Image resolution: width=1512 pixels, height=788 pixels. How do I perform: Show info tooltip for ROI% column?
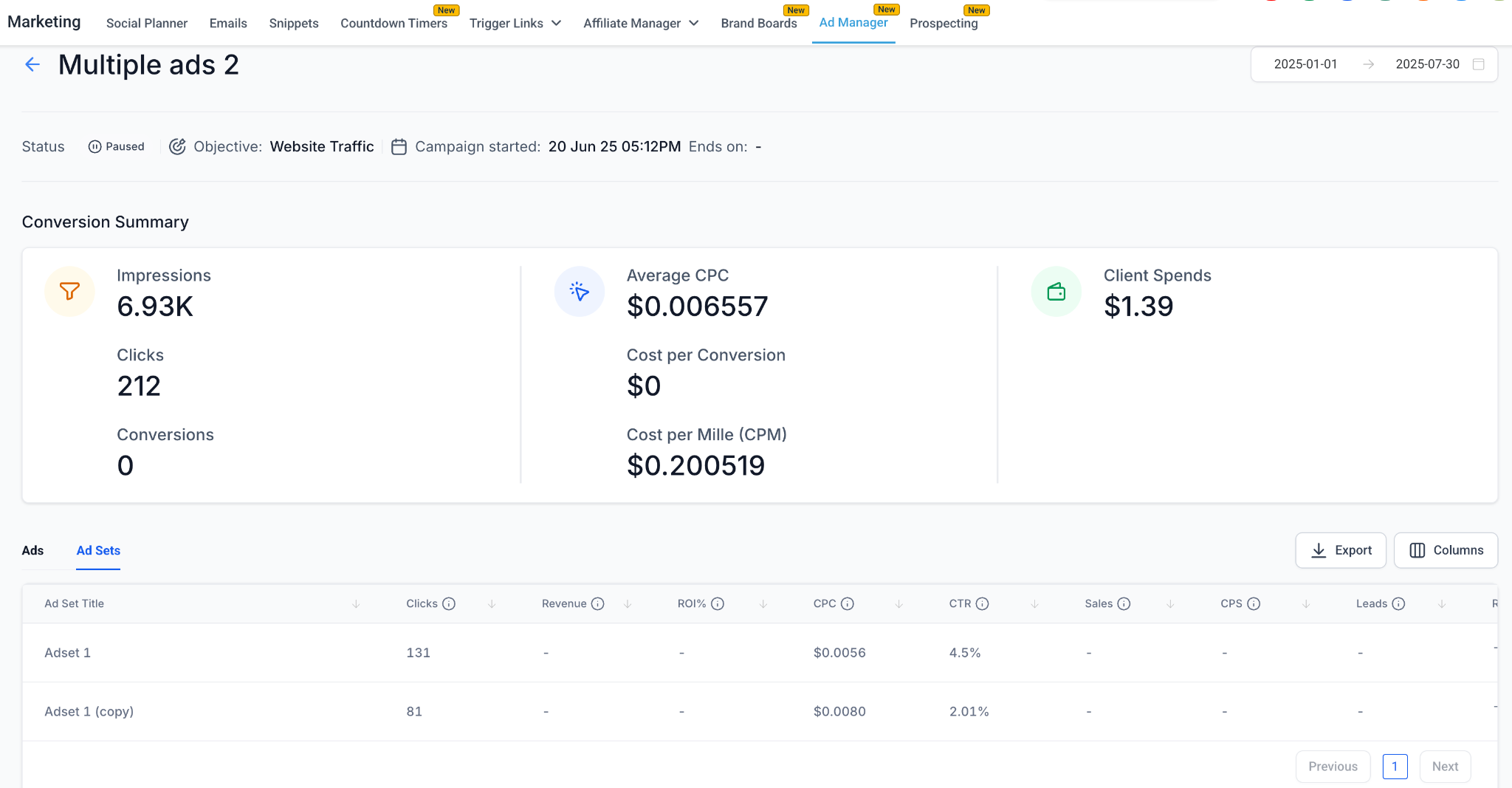718,604
